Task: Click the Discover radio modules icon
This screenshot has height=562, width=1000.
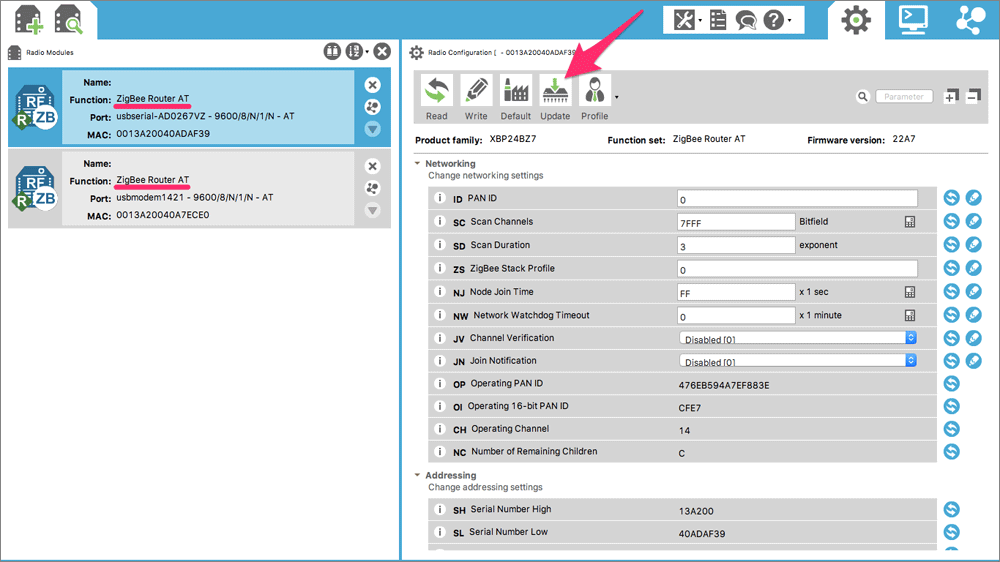Action: tap(69, 19)
